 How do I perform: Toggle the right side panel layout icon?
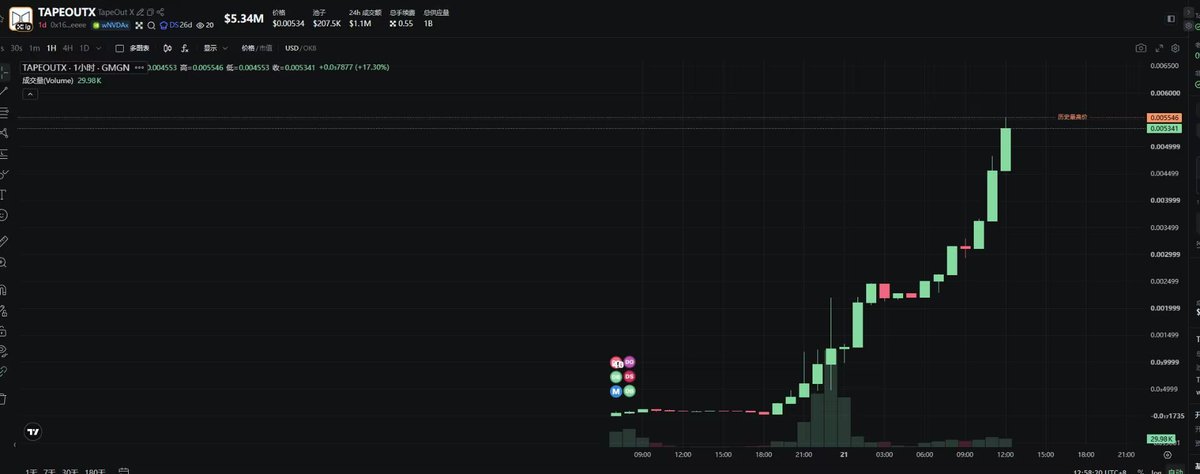pos(1172,18)
